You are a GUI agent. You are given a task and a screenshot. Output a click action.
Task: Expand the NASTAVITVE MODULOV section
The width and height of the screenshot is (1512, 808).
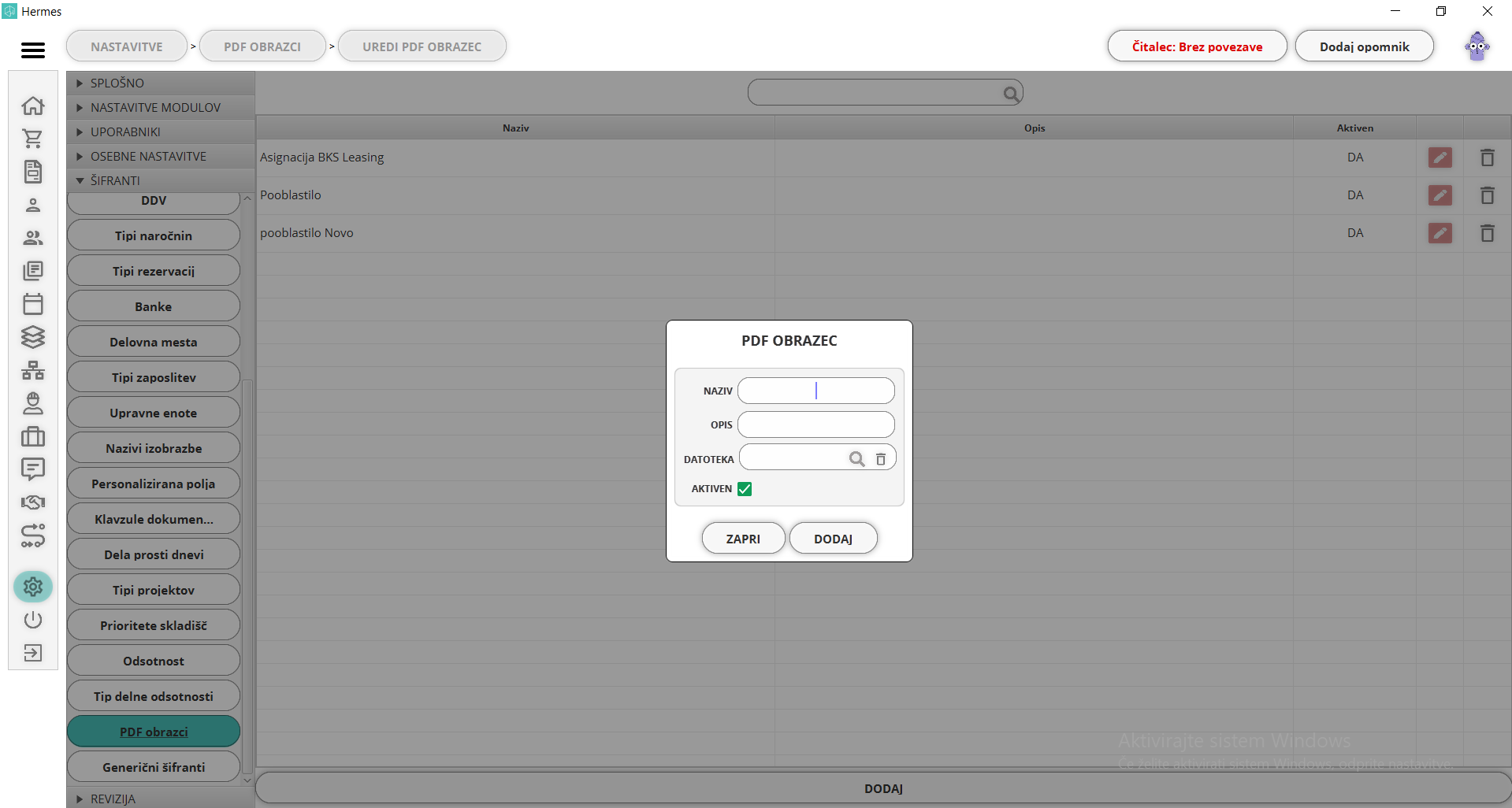(161, 107)
